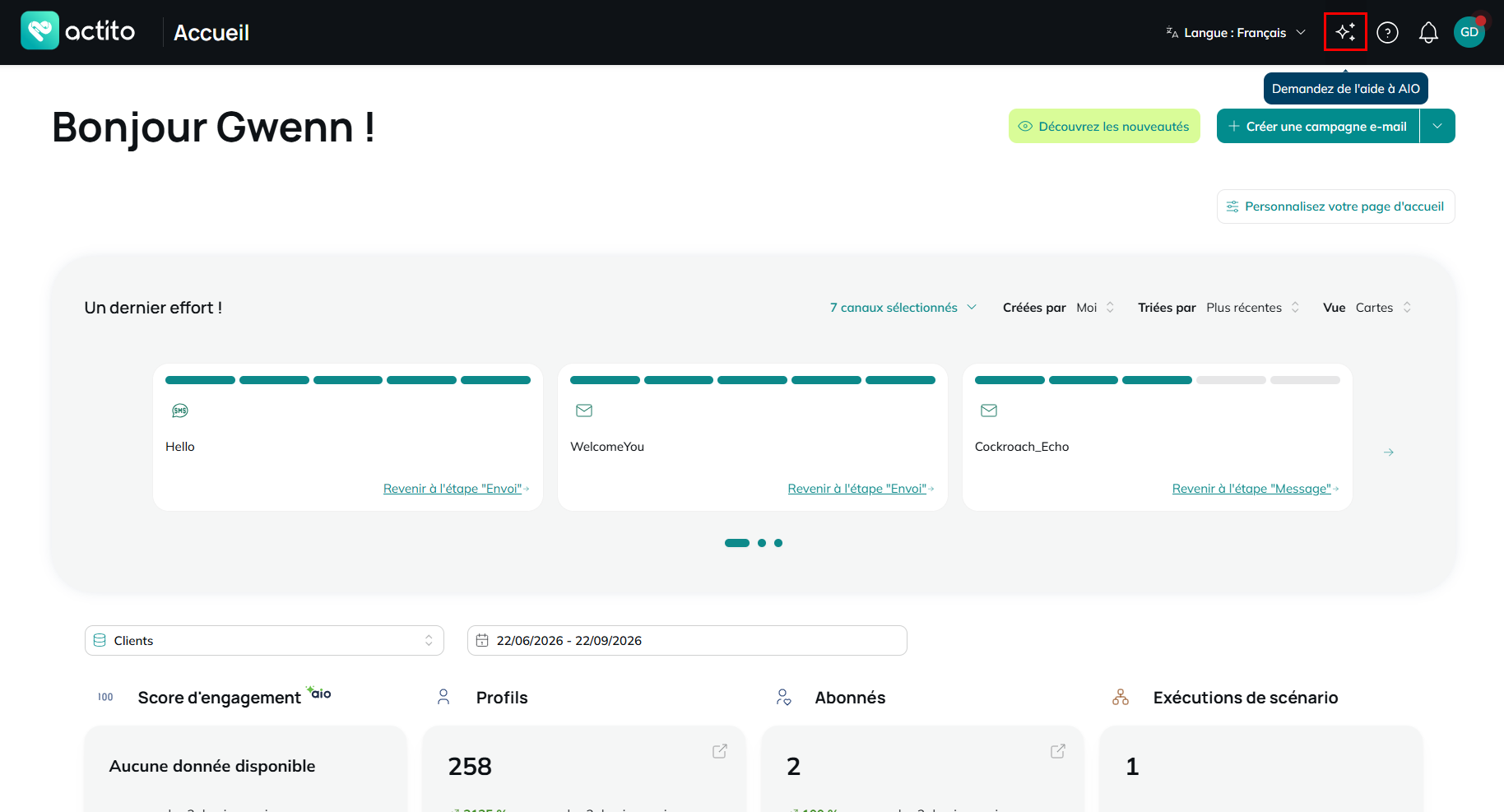The height and width of the screenshot is (812, 1504).
Task: Follow Revenir à l'étape "Message" link
Action: [1251, 489]
